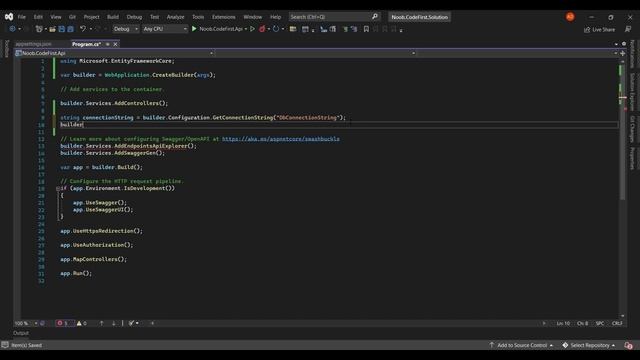Open the Debug configuration dropdown
640x360 pixels.
pos(125,29)
